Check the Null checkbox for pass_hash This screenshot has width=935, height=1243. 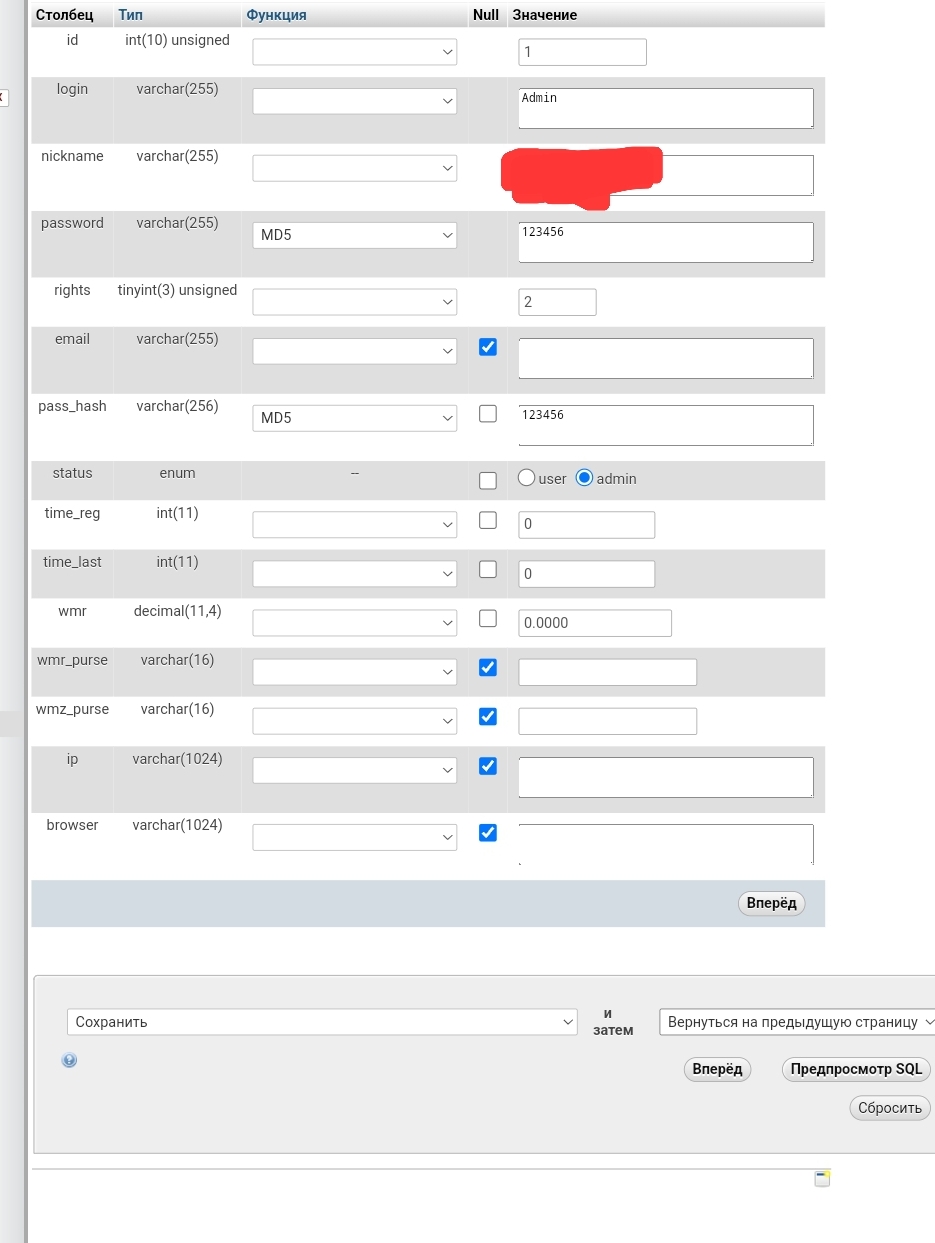(487, 414)
